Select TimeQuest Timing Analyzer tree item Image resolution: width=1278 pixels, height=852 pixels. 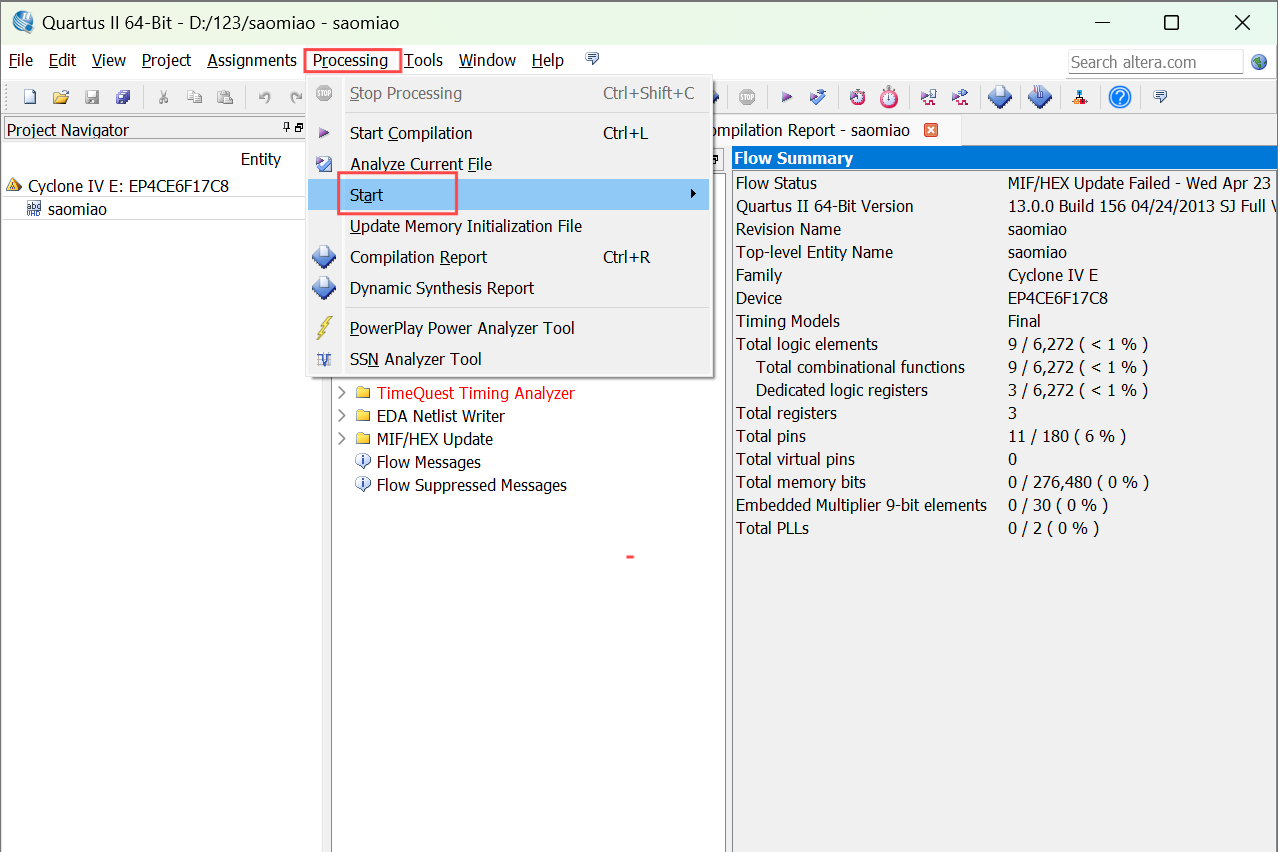[x=476, y=393]
